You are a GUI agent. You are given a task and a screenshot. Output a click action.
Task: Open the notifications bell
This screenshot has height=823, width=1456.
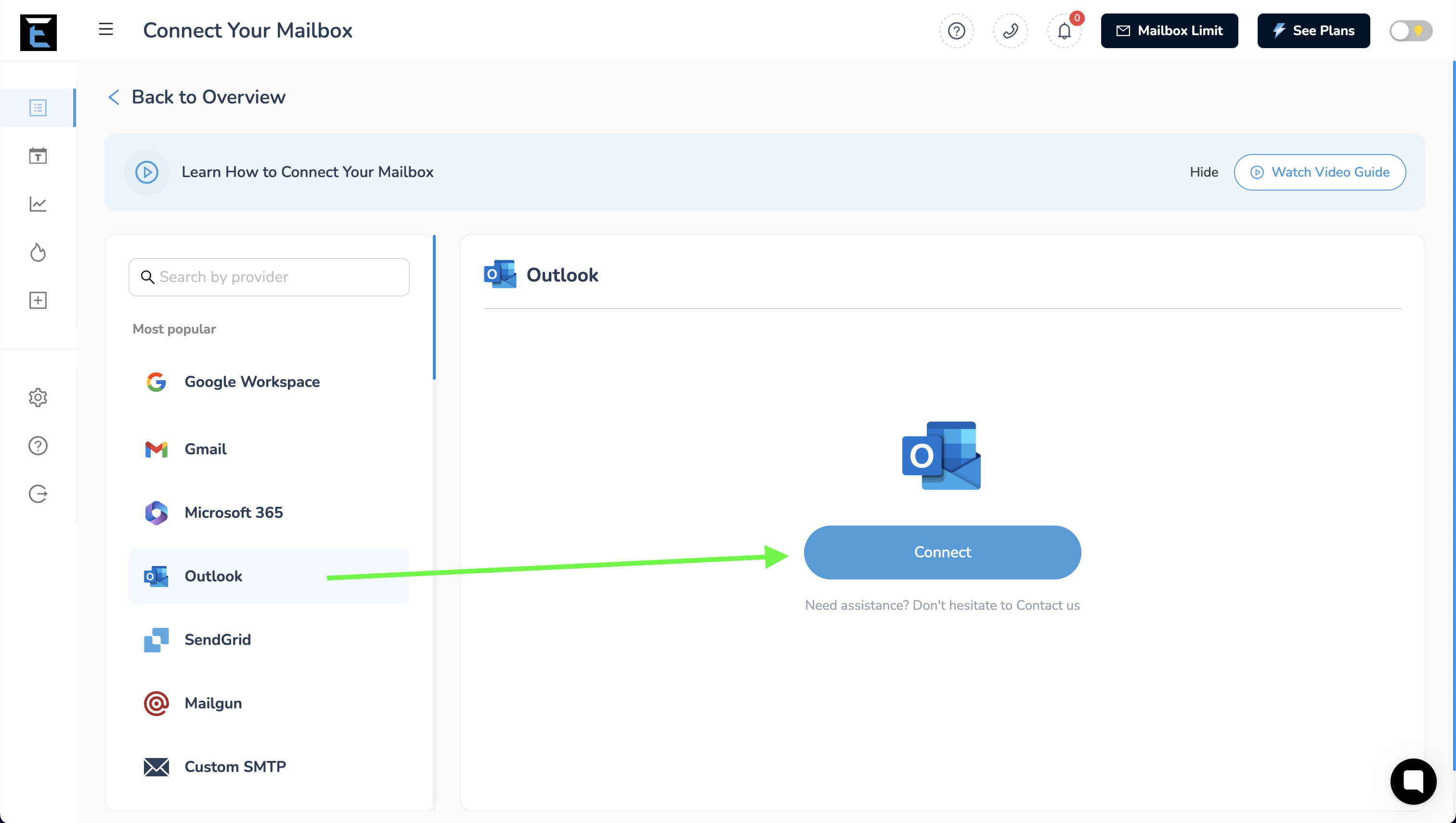click(x=1064, y=30)
